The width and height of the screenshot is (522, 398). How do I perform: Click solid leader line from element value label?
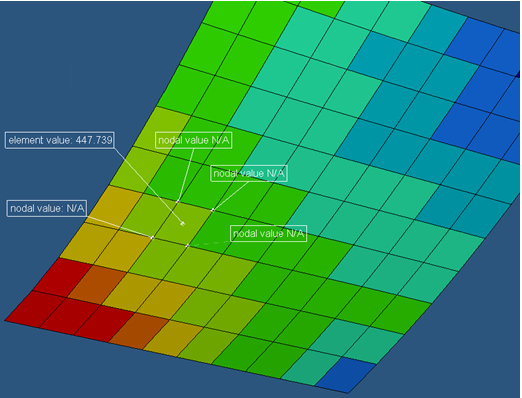tap(148, 186)
